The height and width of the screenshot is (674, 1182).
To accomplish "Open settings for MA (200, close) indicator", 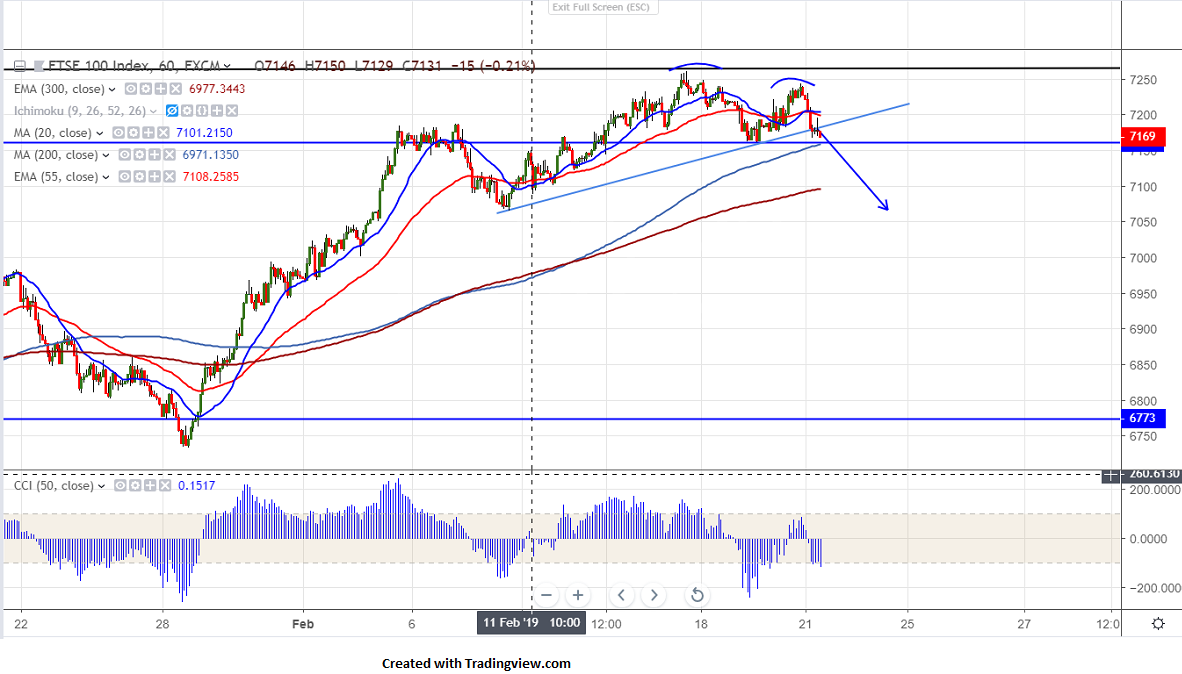I will pos(139,155).
